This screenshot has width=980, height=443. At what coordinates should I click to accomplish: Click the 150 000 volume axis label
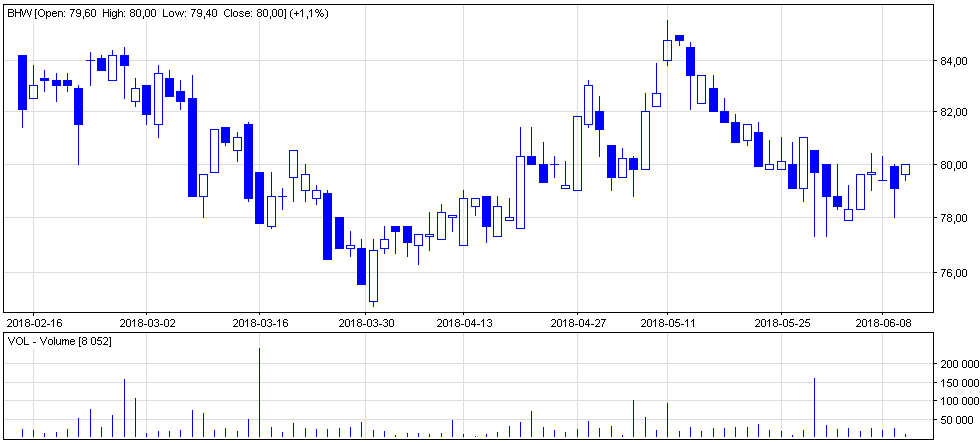959,382
